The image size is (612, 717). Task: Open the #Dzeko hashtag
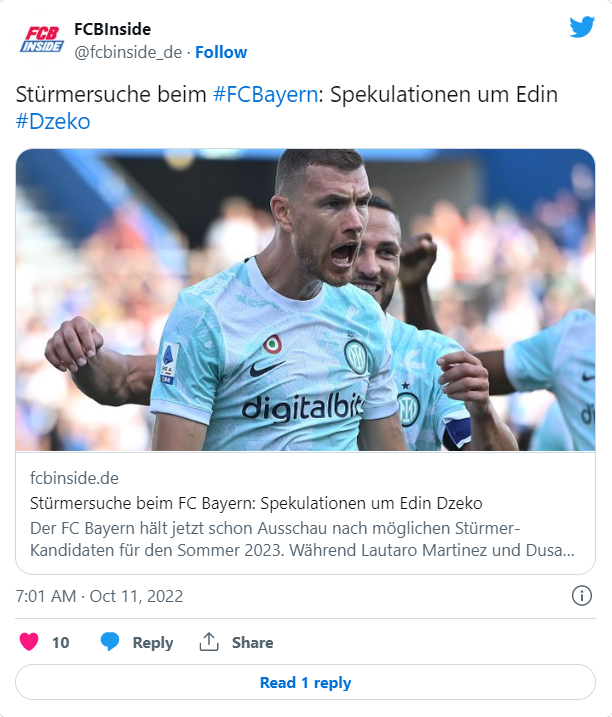[x=53, y=122]
